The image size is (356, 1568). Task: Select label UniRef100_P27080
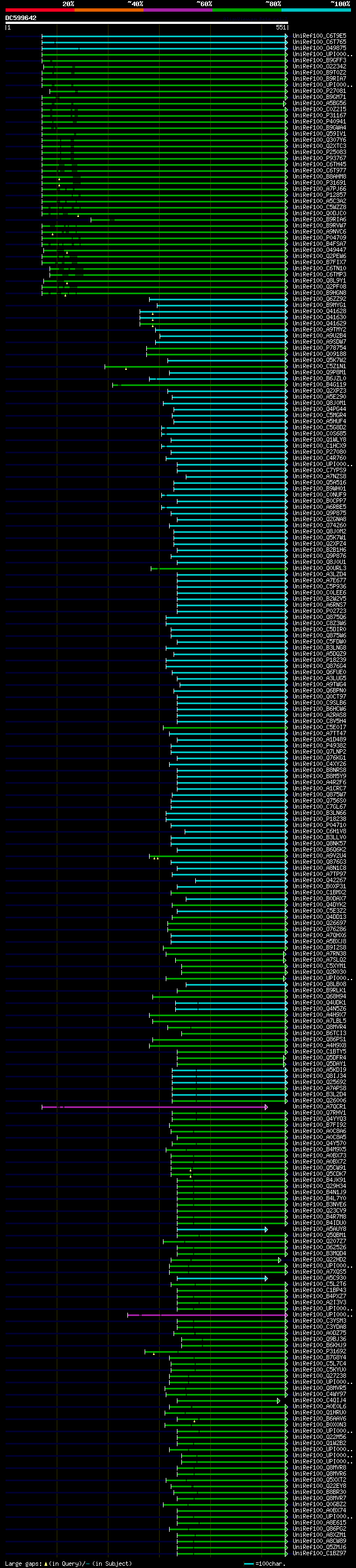coord(319,452)
